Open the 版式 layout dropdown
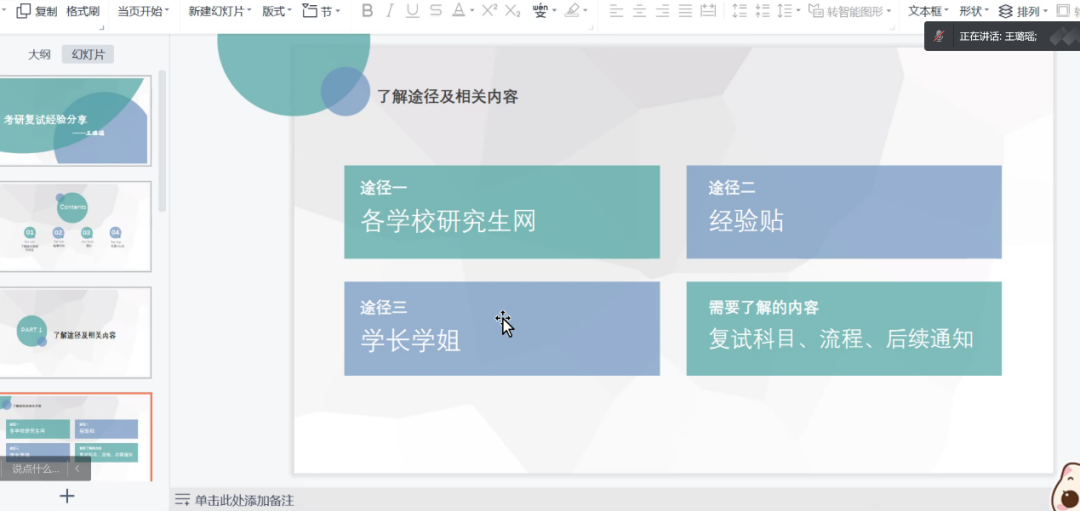1080x511 pixels. (x=276, y=11)
